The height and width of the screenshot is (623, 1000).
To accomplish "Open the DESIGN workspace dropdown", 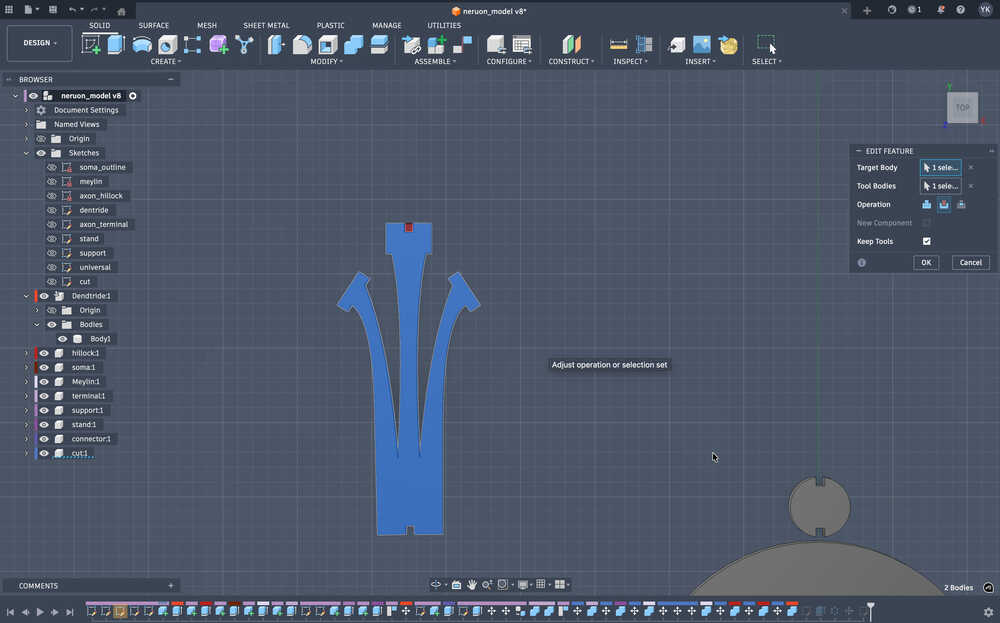I will click(40, 43).
